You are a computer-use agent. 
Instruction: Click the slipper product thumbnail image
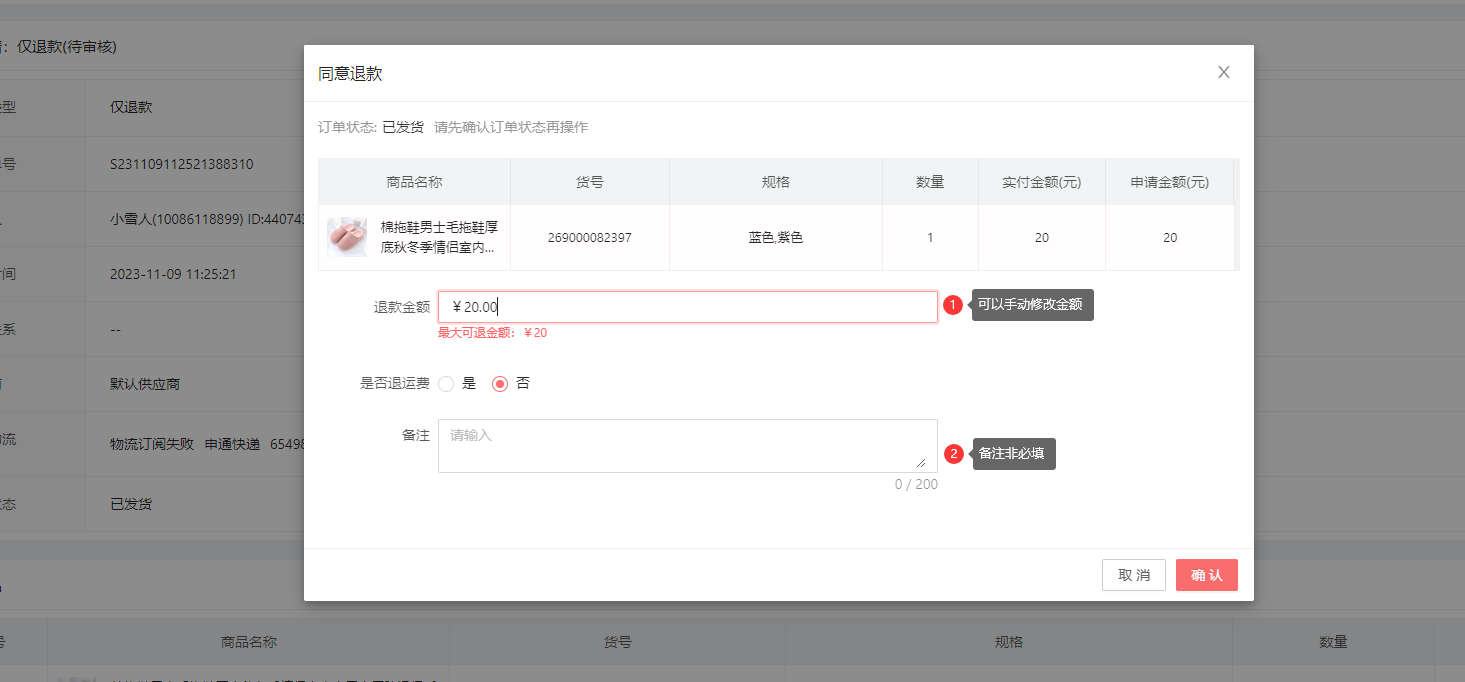point(346,237)
